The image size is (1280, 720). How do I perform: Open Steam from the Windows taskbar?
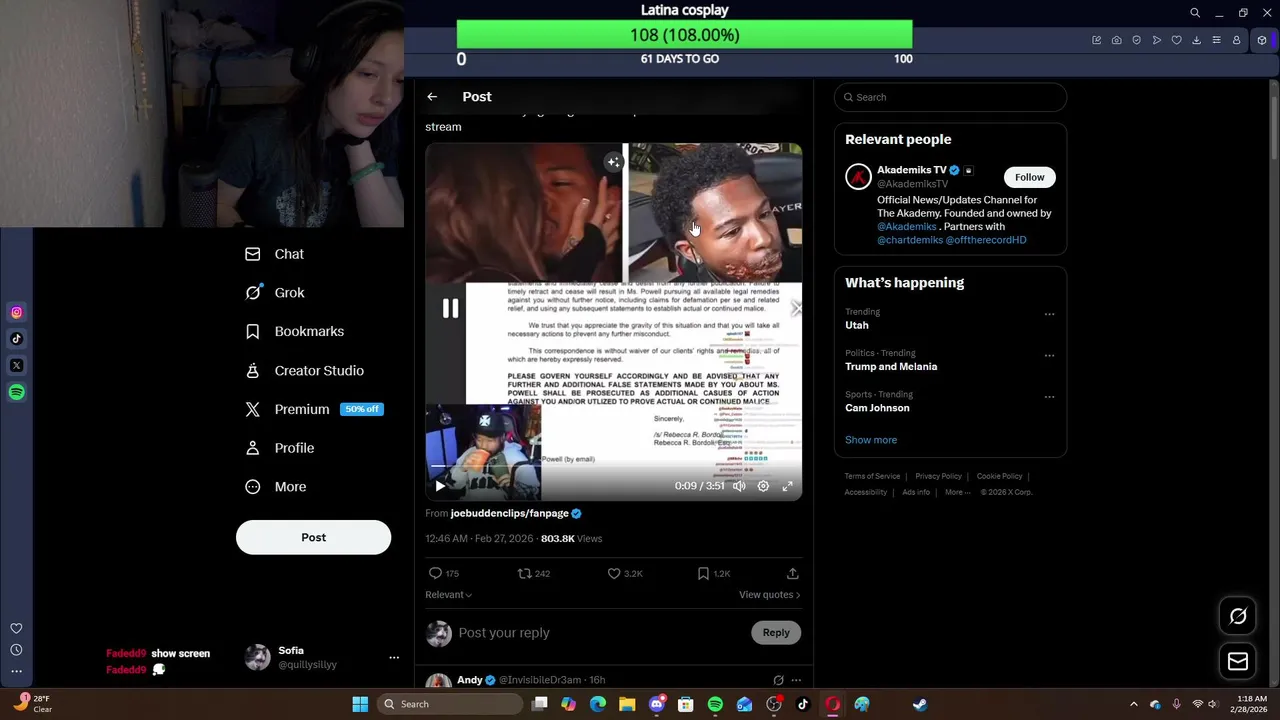click(920, 704)
